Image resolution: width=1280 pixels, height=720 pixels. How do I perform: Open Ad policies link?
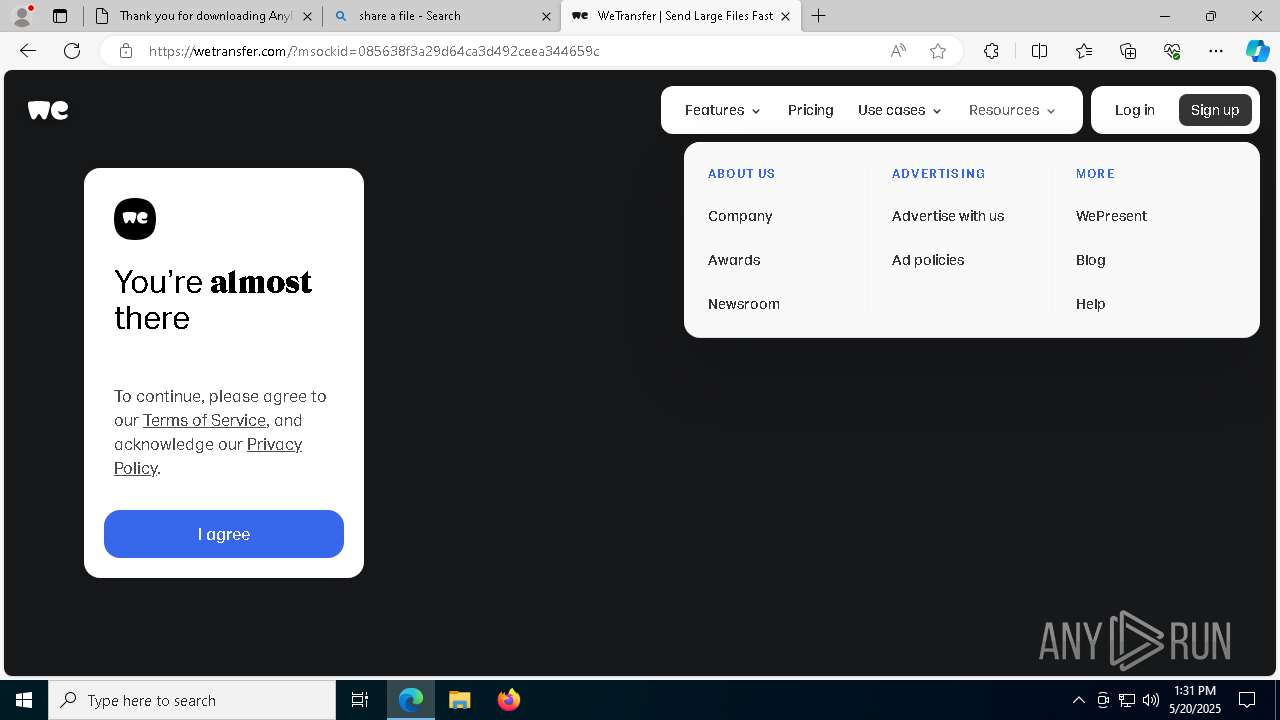click(x=928, y=260)
